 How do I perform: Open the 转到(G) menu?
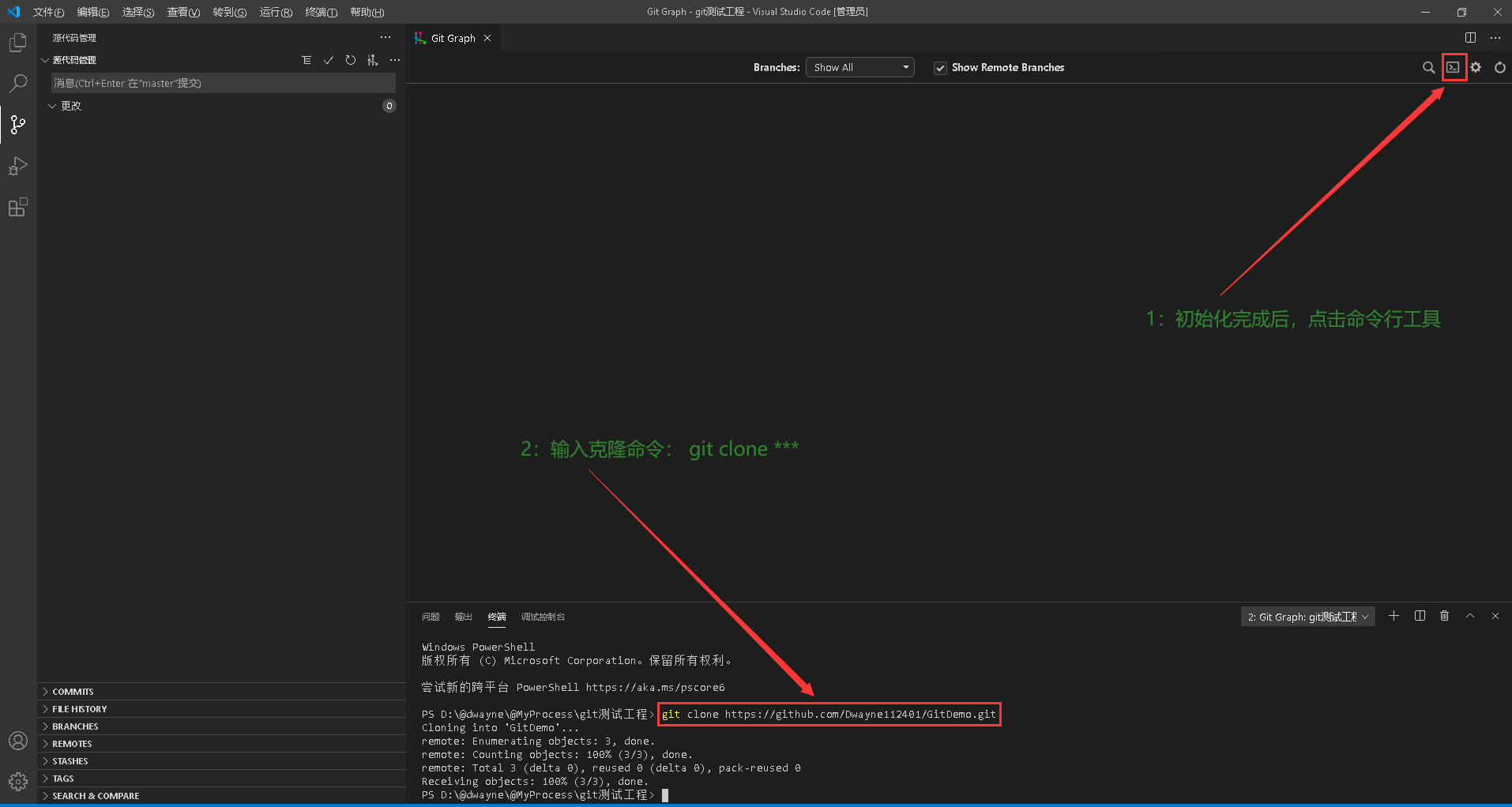[230, 12]
